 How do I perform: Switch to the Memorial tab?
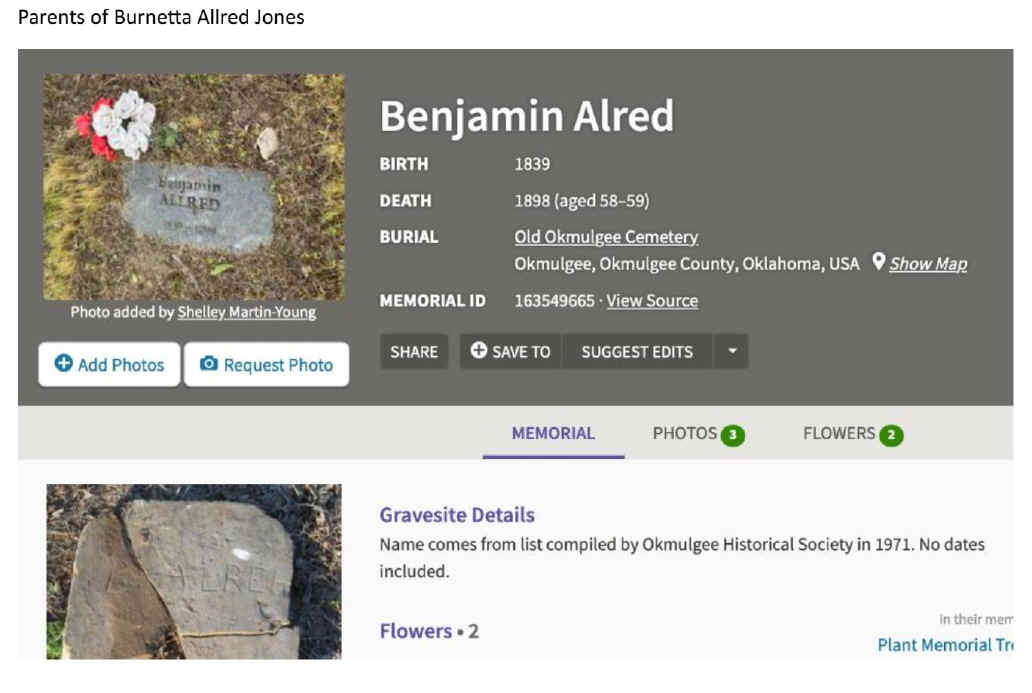[553, 433]
